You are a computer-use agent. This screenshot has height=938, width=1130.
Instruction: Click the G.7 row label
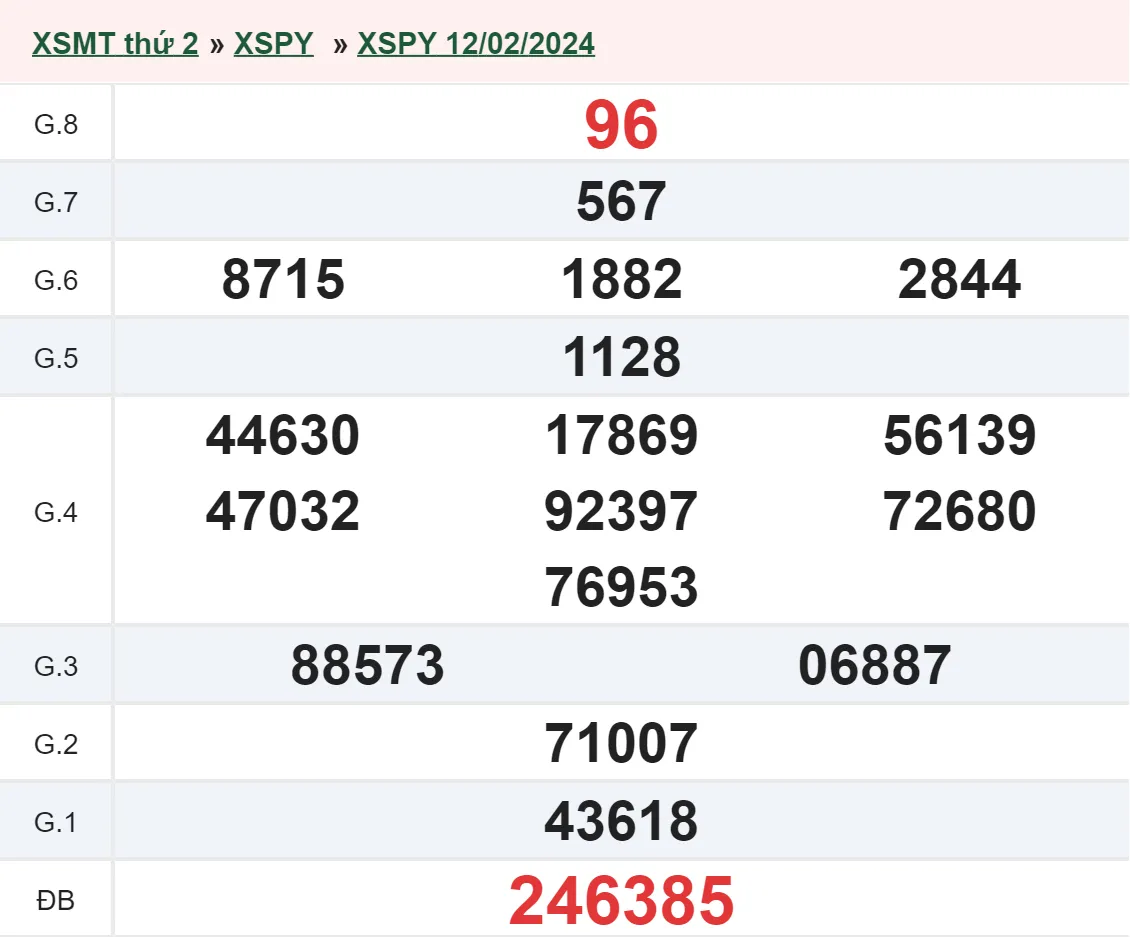tap(56, 202)
